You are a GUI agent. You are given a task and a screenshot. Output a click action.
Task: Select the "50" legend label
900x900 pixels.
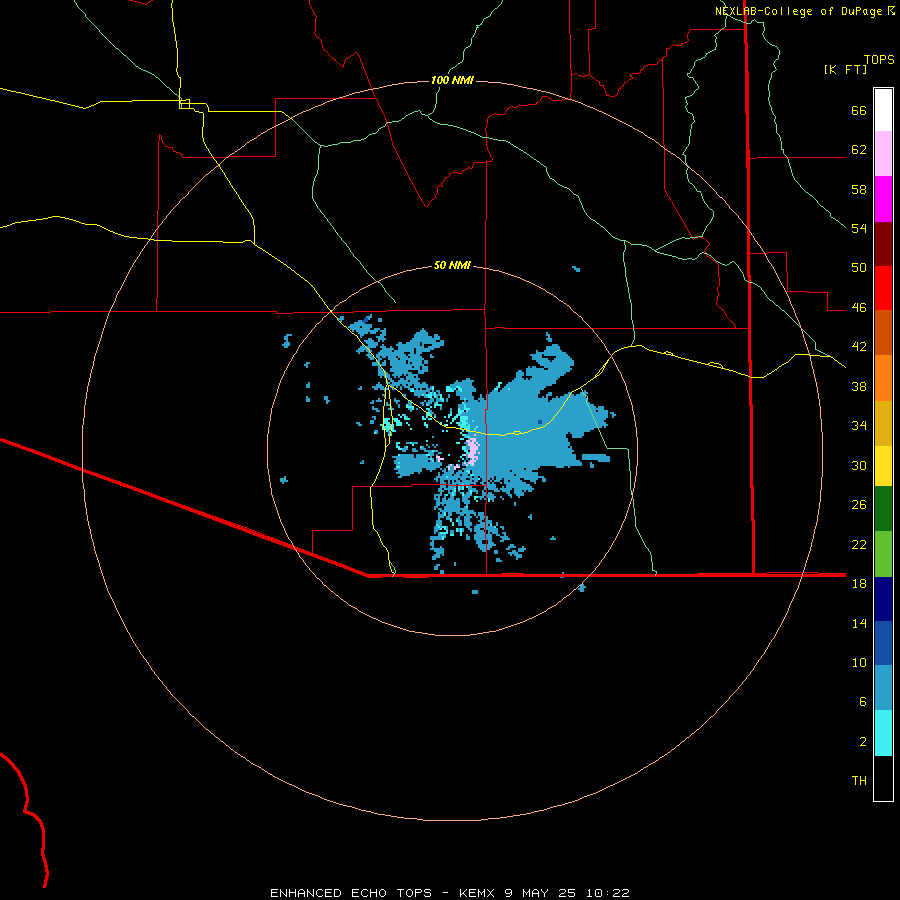click(859, 268)
